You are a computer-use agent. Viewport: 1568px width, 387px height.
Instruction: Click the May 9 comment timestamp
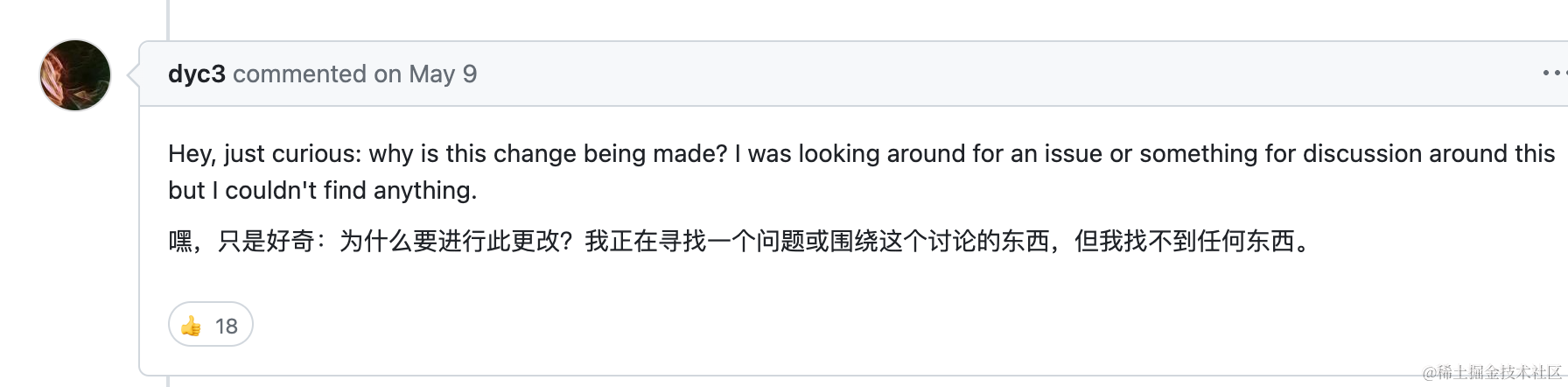point(443,74)
